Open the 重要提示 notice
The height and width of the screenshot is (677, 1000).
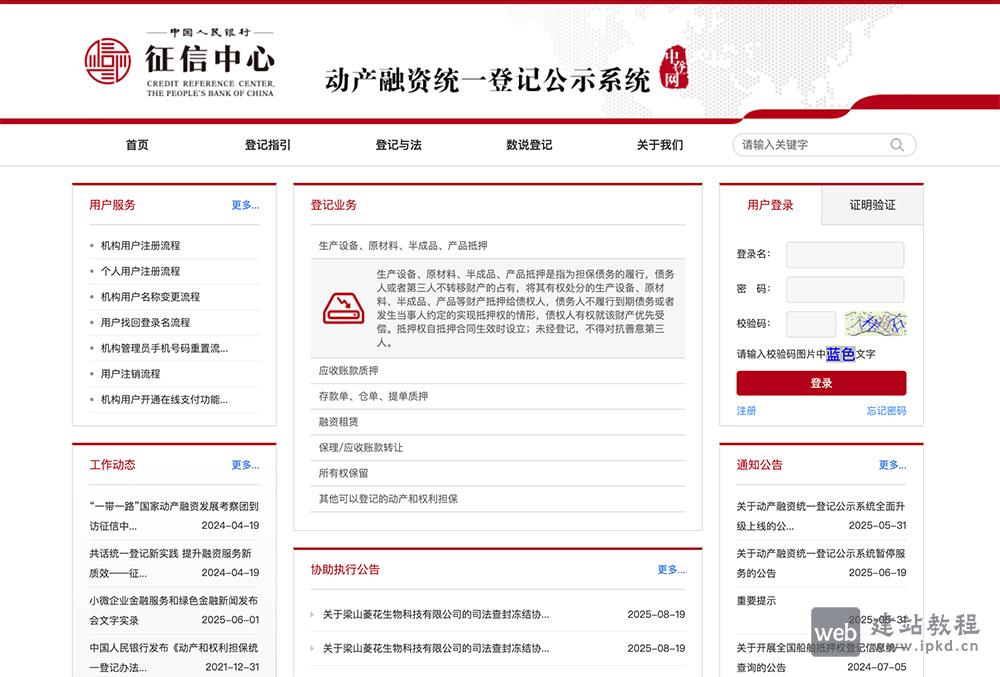click(756, 601)
